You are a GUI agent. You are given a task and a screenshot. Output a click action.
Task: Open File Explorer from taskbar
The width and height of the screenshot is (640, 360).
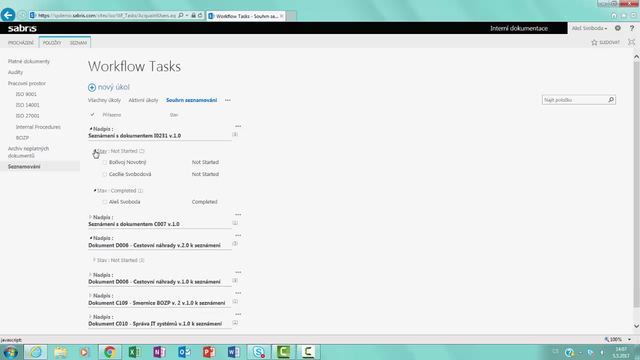[x=60, y=352]
